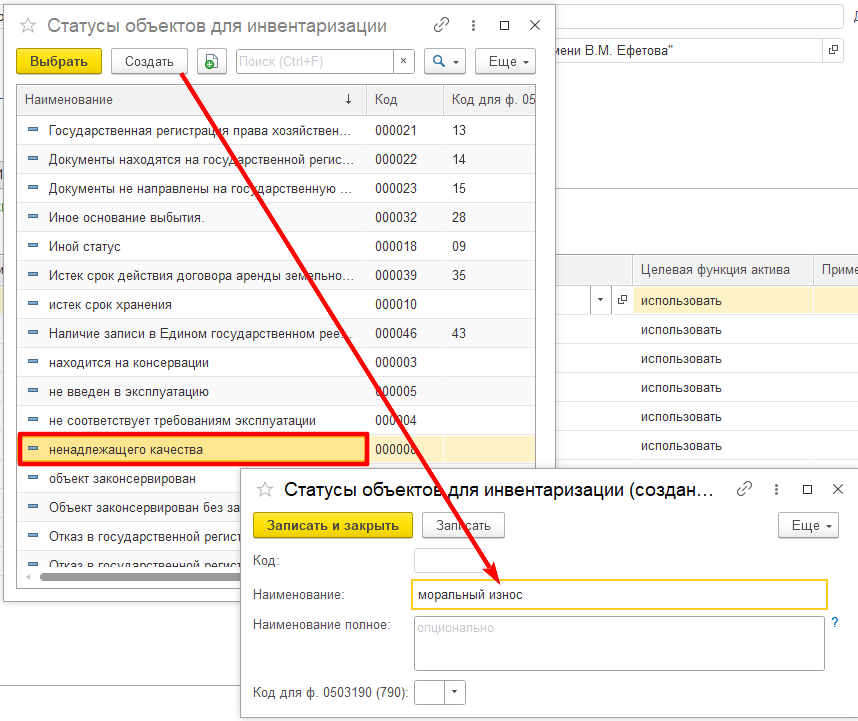Star the new status creation form
Viewport: 858px width, 721px height.
coord(266,490)
